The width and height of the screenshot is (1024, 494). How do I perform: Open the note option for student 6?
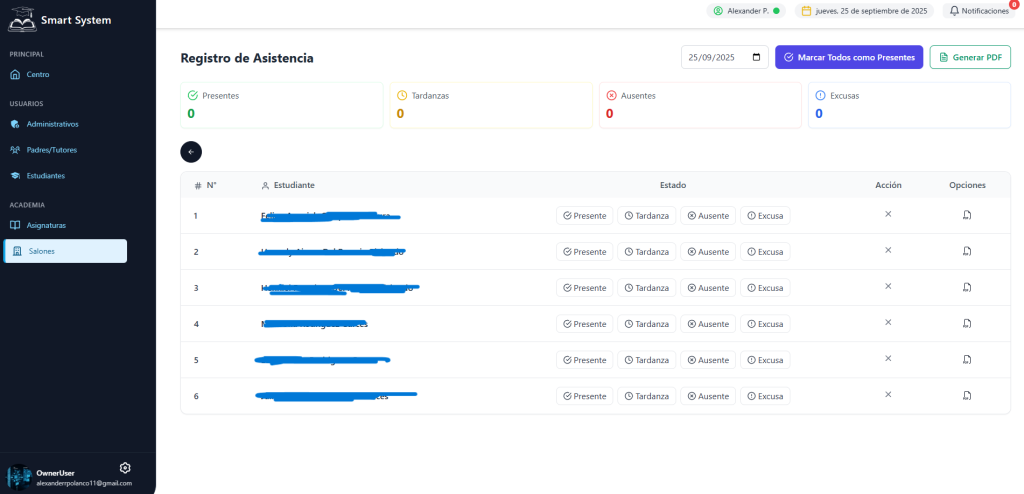pyautogui.click(x=967, y=396)
